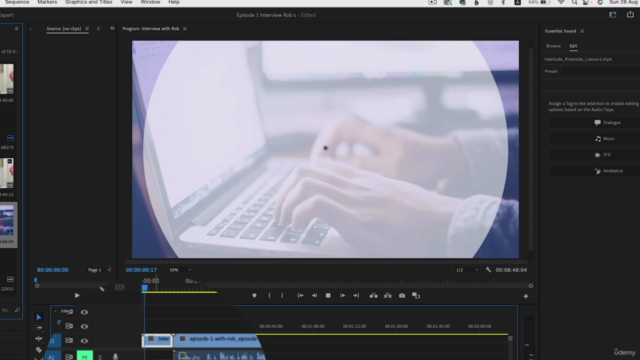Open the Preset dropdown in Essential Sound

601,71
